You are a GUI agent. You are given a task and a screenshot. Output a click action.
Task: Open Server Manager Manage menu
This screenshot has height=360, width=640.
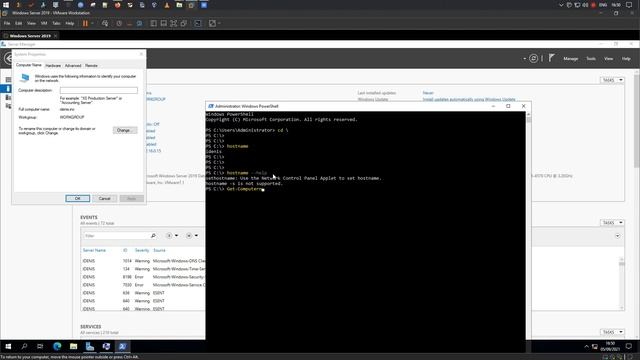coord(571,59)
